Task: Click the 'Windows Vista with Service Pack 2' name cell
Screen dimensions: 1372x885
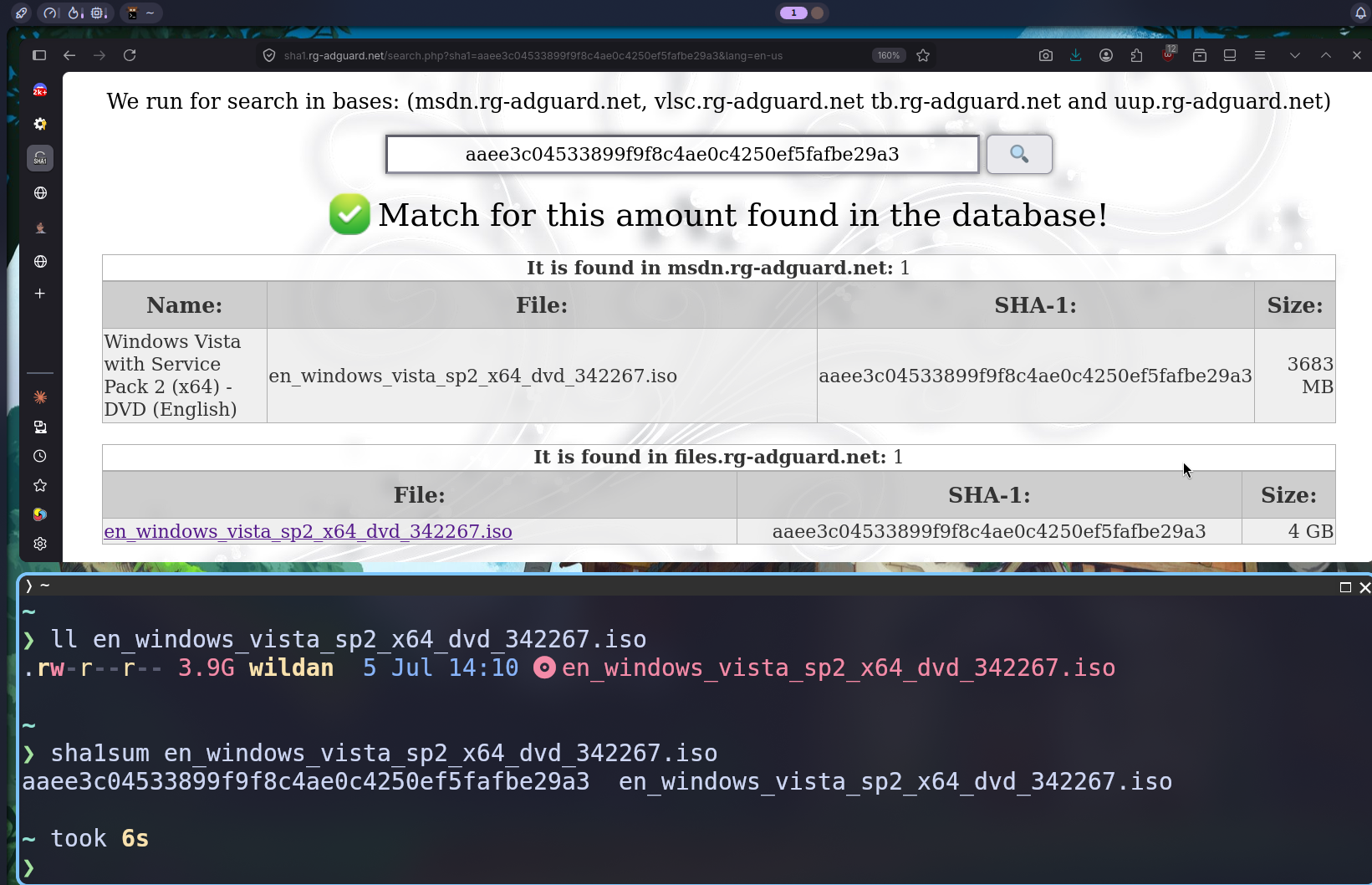Action: (x=185, y=376)
